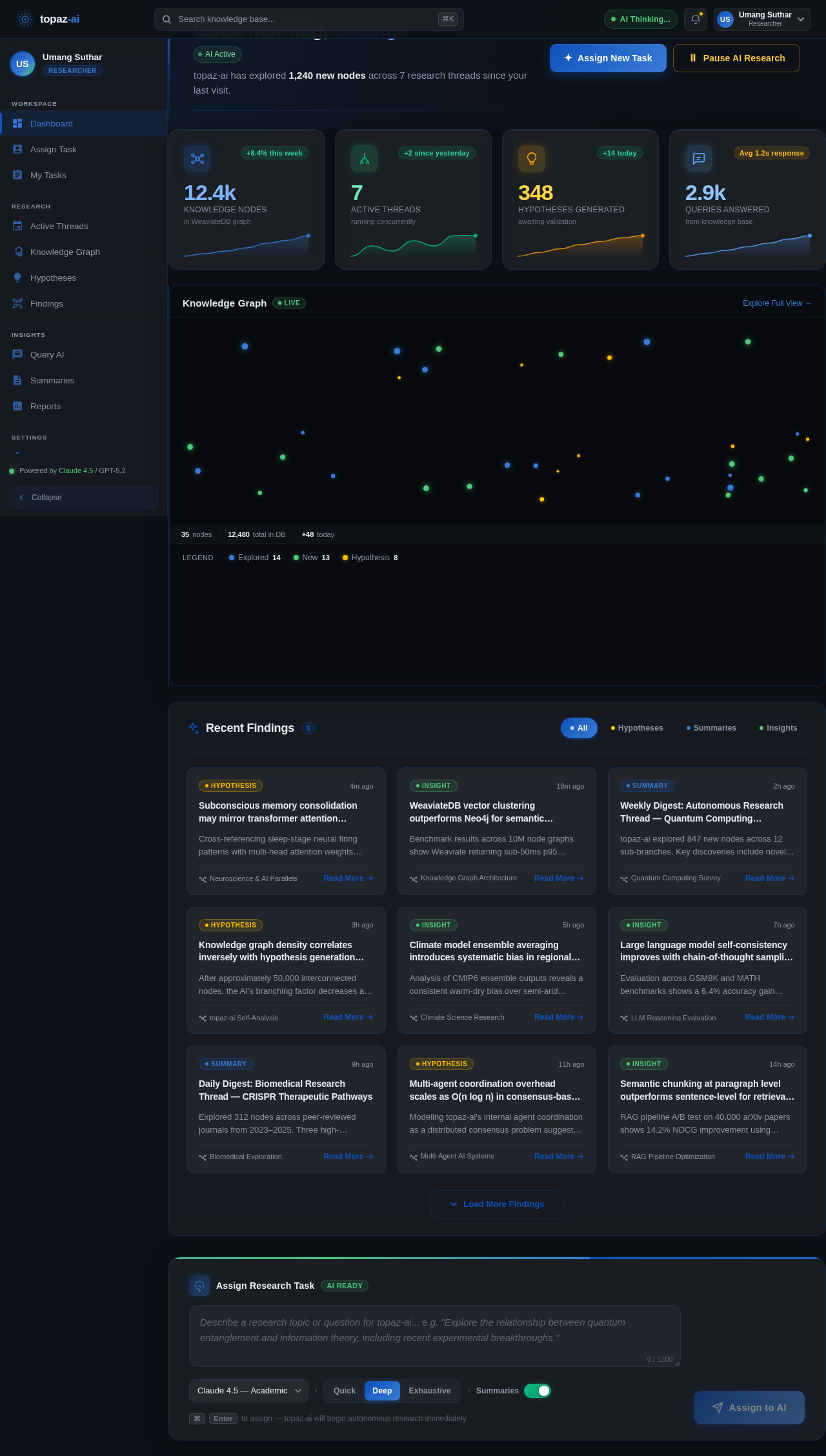Open Query AI in the sidebar
The image size is (826, 1456).
click(84, 354)
